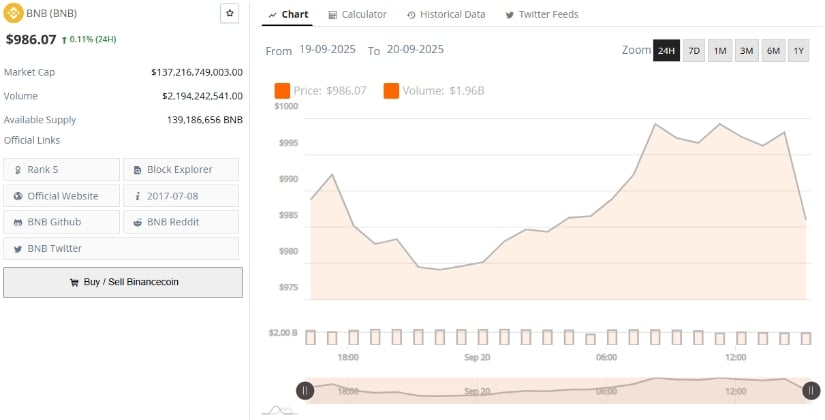The image size is (825, 420).
Task: Click the Sep 20 x-axis label on main chart
Action: [477, 357]
